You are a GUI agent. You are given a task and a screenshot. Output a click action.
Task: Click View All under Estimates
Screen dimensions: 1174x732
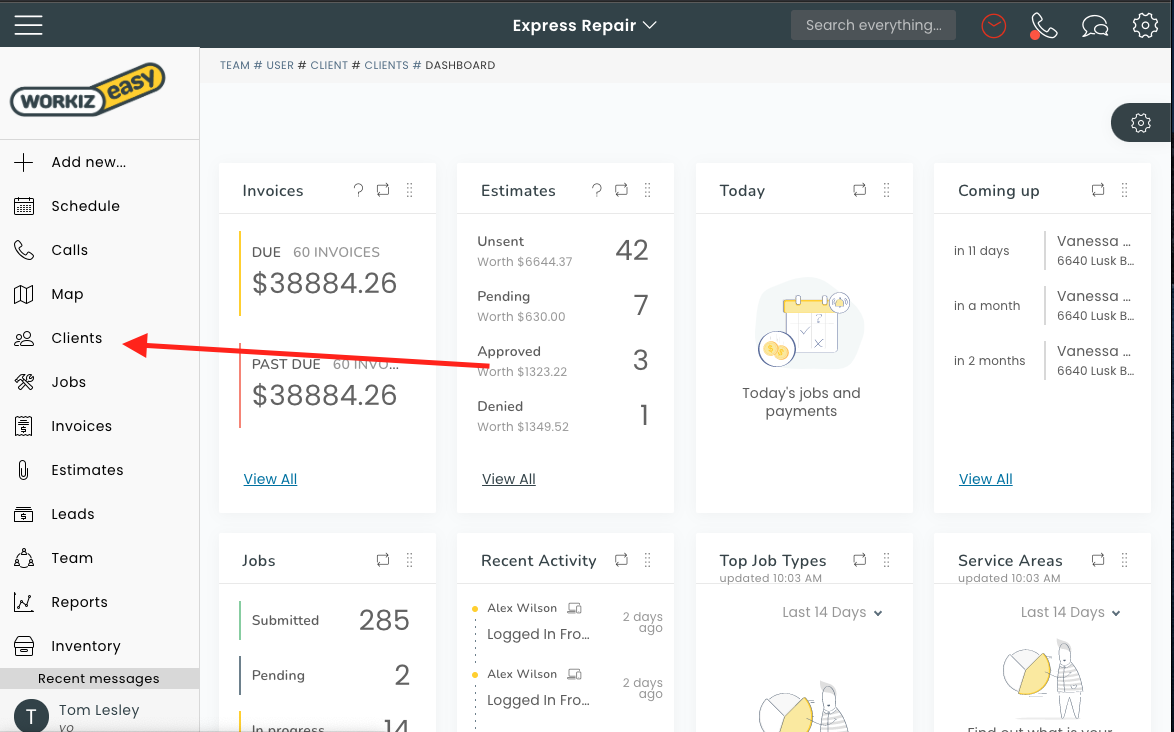(508, 479)
